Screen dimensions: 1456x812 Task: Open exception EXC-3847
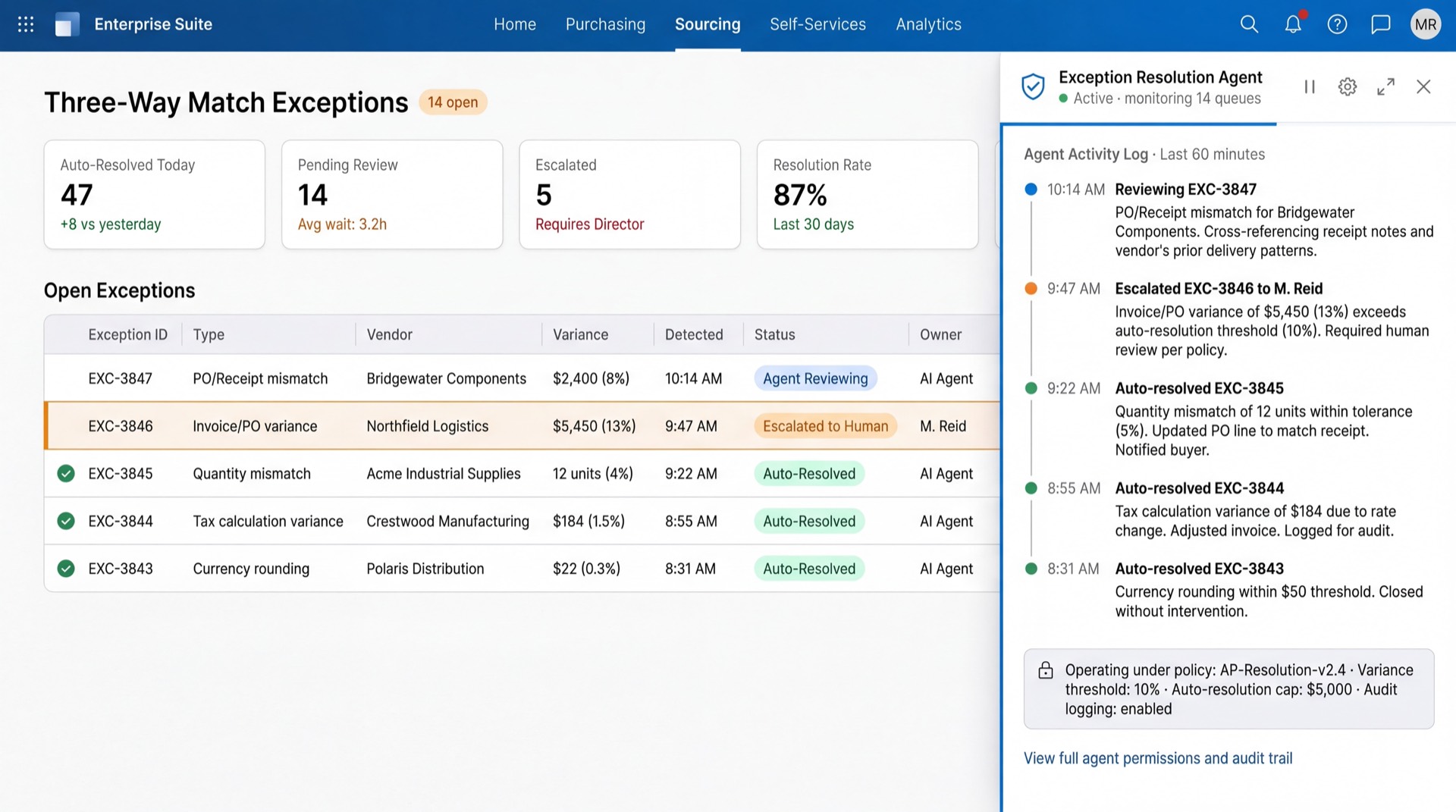(x=120, y=378)
